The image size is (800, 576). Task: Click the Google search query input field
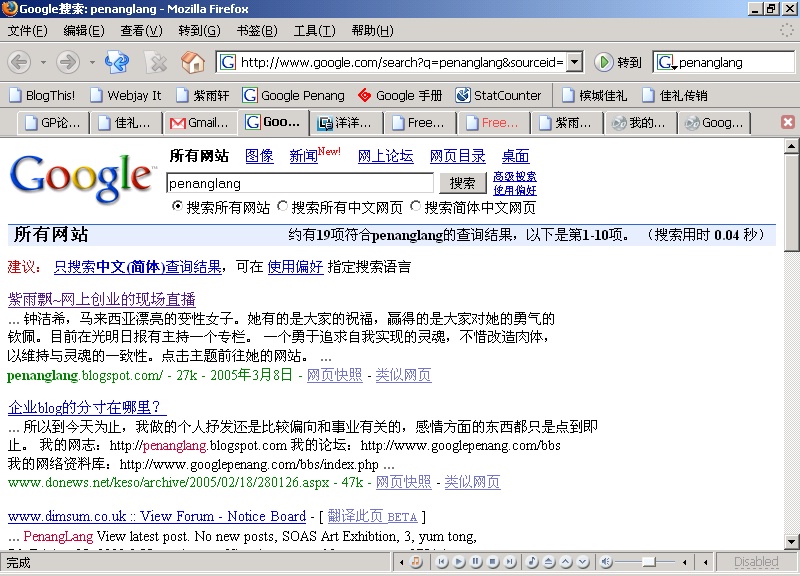[300, 183]
